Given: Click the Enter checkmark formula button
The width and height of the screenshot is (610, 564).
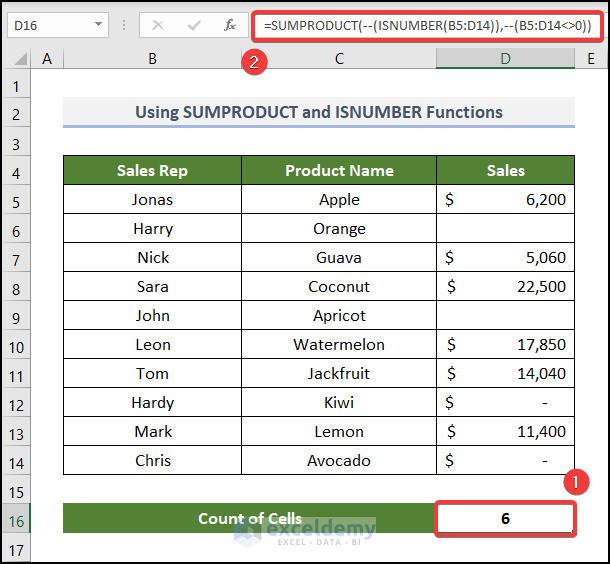Looking at the screenshot, I should (194, 26).
